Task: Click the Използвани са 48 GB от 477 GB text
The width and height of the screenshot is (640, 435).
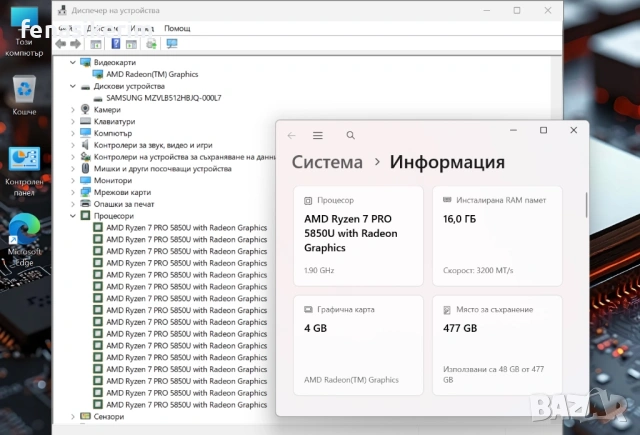Action: click(x=493, y=375)
